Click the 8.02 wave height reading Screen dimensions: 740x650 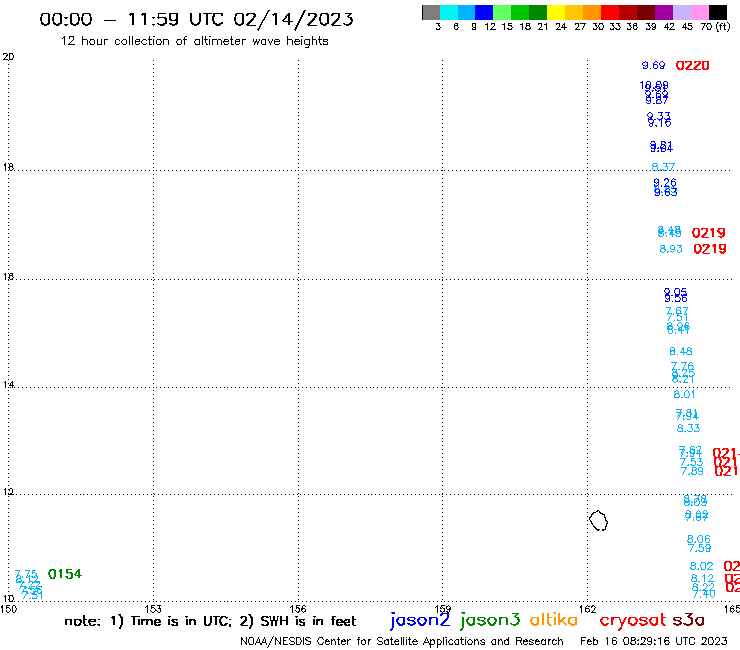(x=701, y=566)
